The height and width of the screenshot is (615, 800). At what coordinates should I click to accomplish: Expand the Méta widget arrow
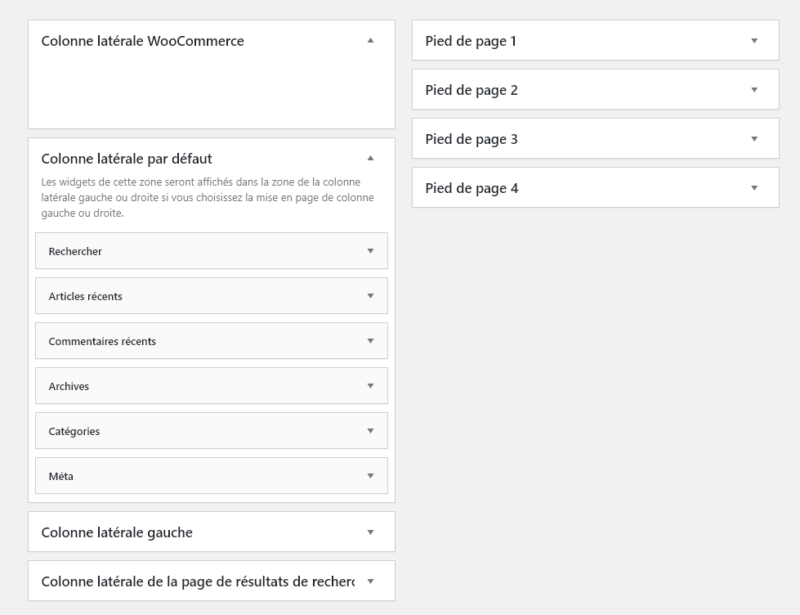[x=370, y=475]
